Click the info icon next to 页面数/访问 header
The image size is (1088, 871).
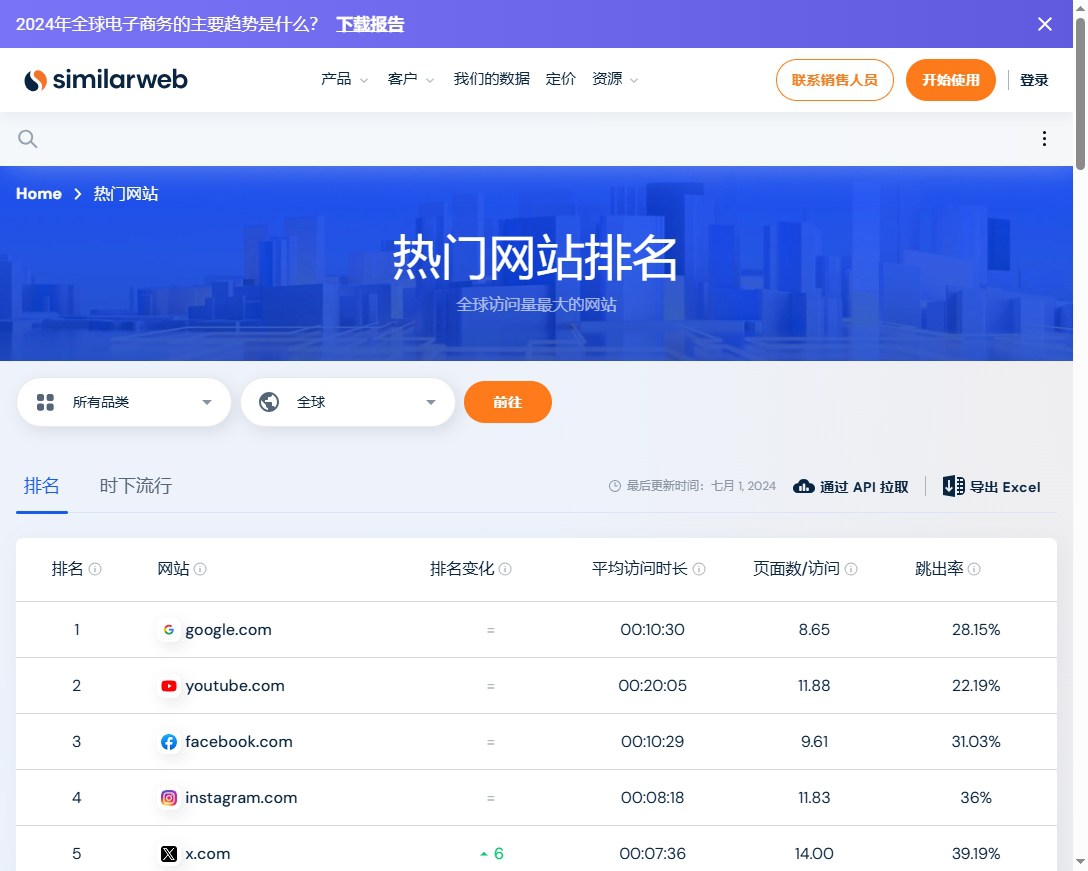[851, 569]
